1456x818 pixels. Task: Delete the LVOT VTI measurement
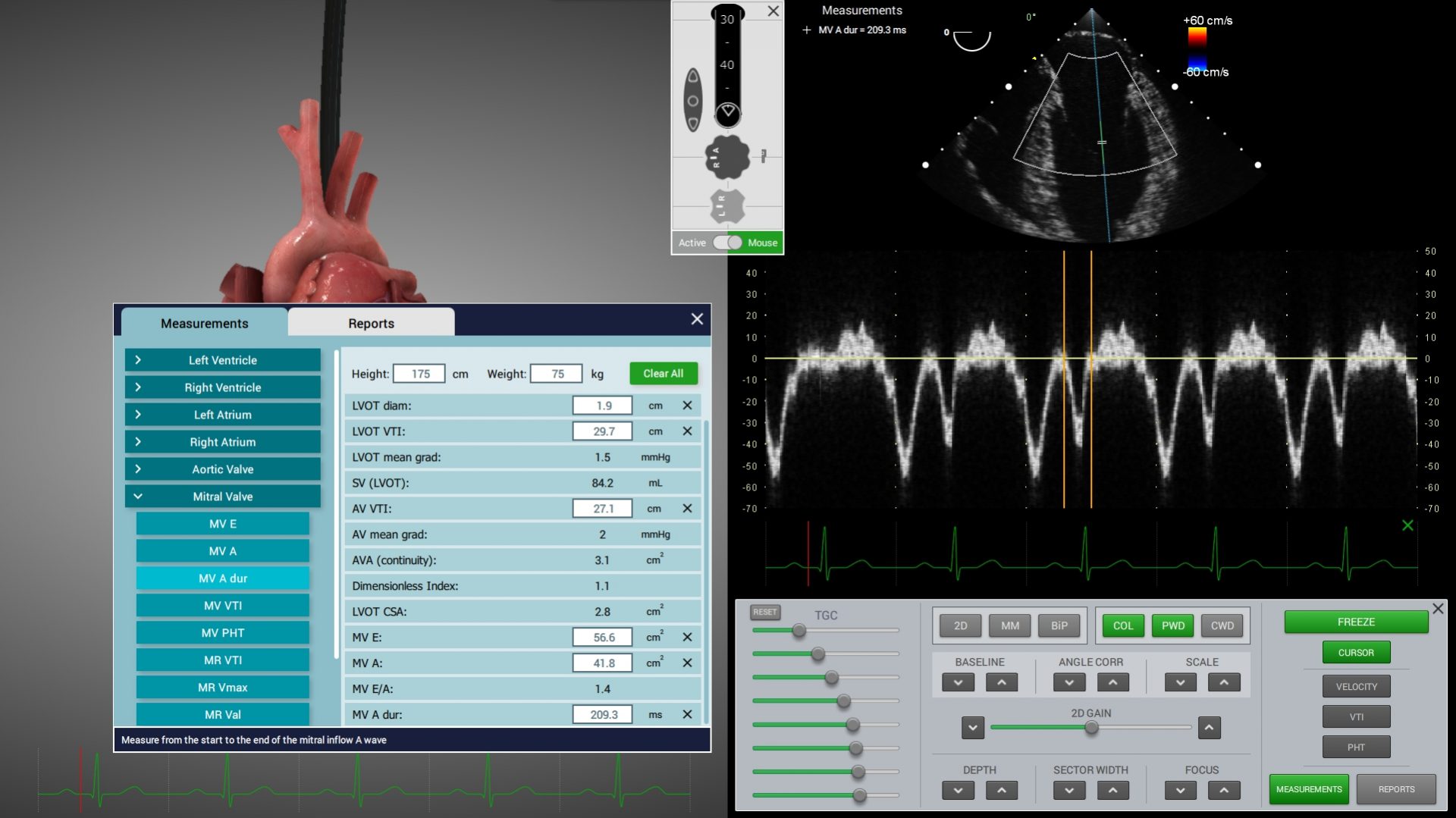pyautogui.click(x=687, y=431)
